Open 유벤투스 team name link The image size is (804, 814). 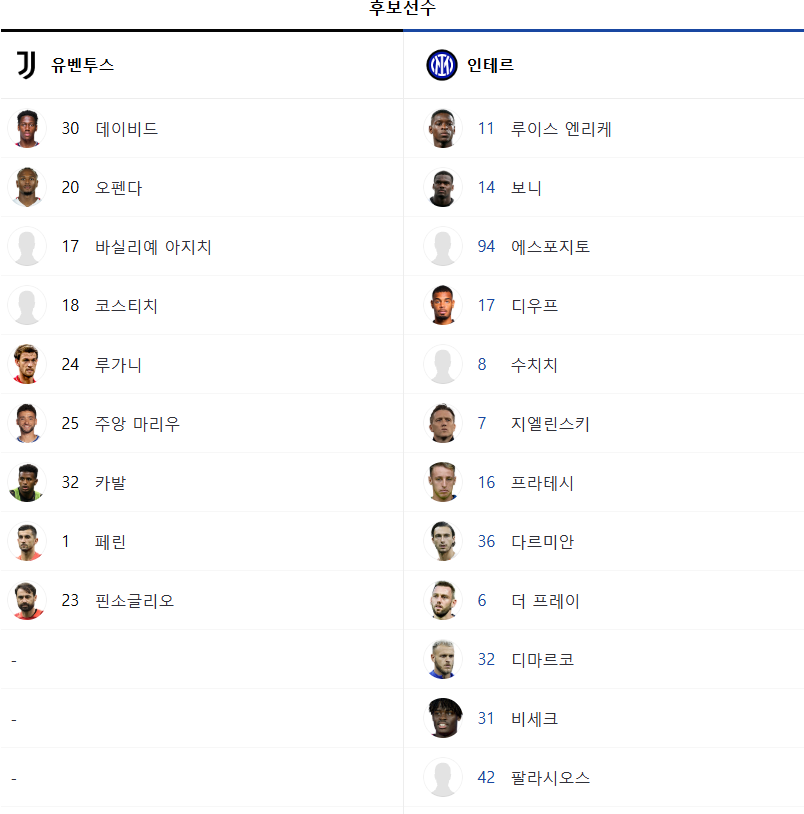tap(83, 65)
